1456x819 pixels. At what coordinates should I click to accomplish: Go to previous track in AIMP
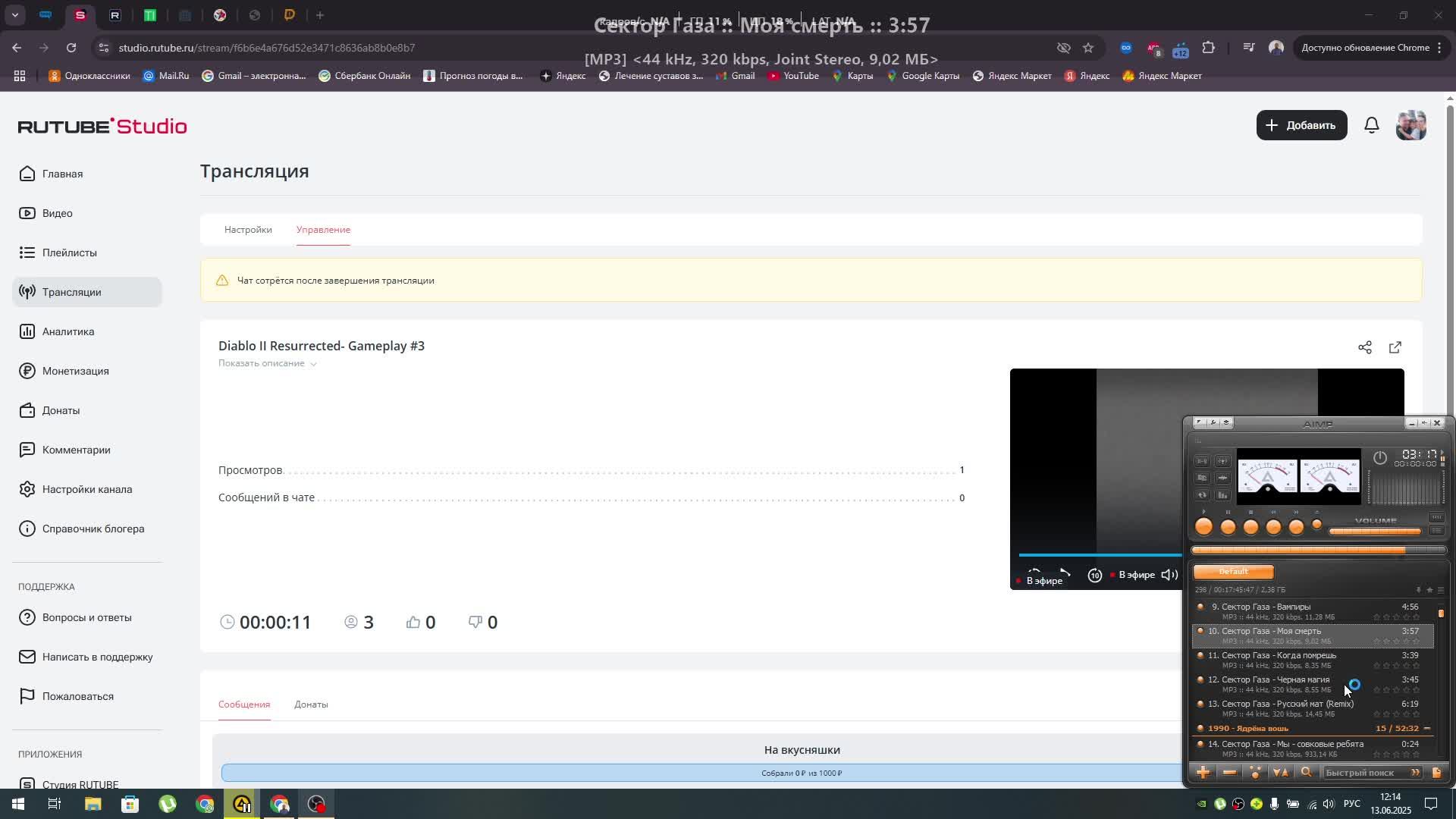tap(1273, 526)
